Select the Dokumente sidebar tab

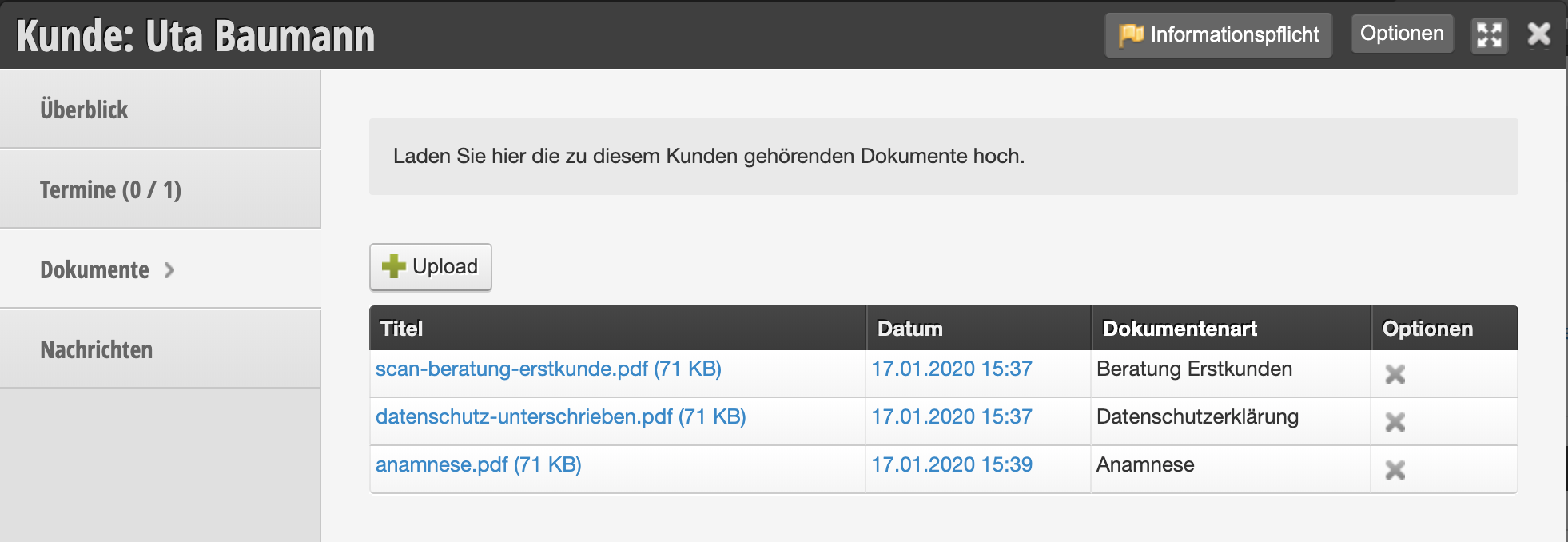94,269
